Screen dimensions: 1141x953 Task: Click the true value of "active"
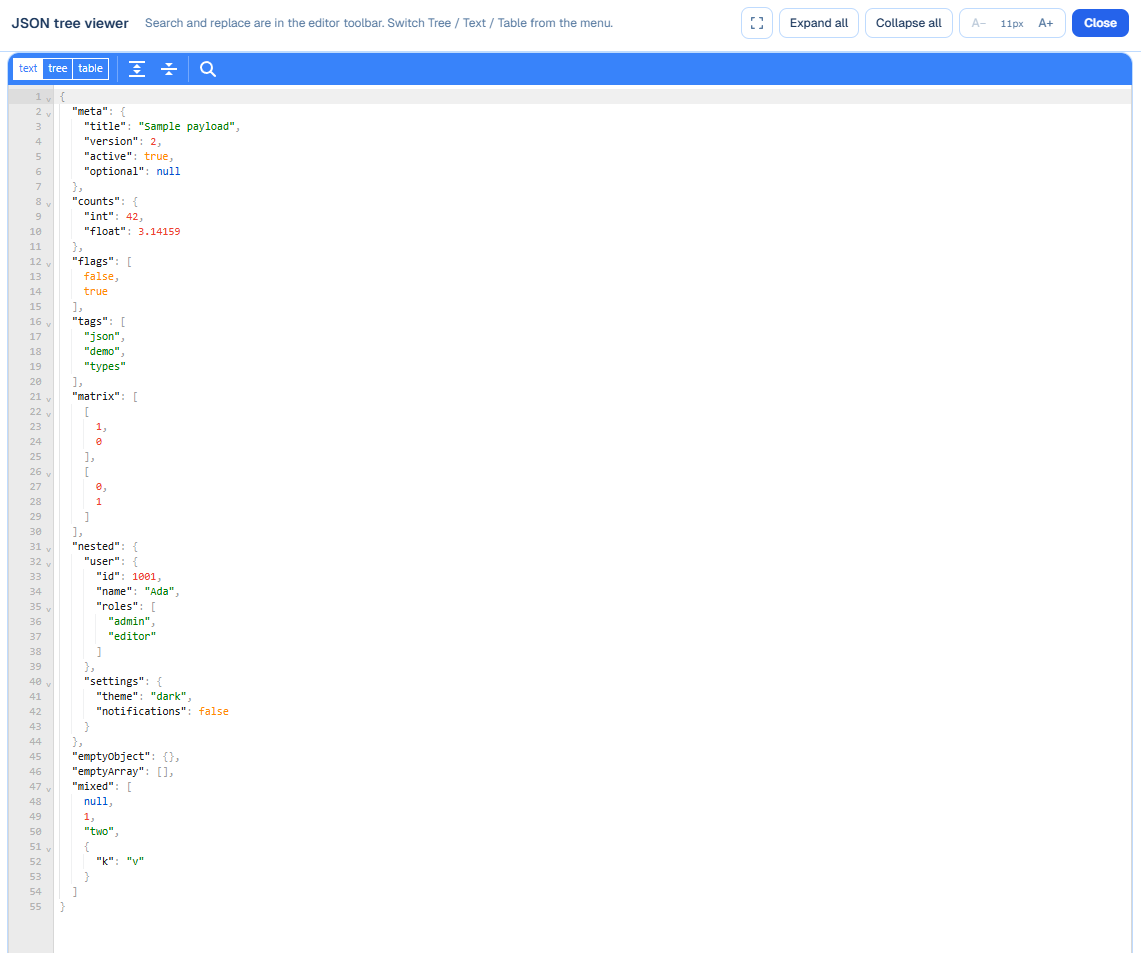(x=156, y=156)
